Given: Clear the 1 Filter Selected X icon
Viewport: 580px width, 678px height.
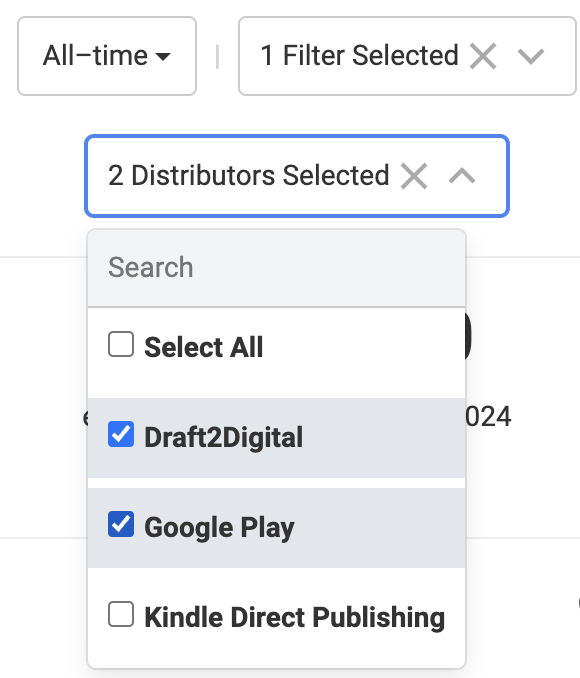Looking at the screenshot, I should (x=483, y=56).
